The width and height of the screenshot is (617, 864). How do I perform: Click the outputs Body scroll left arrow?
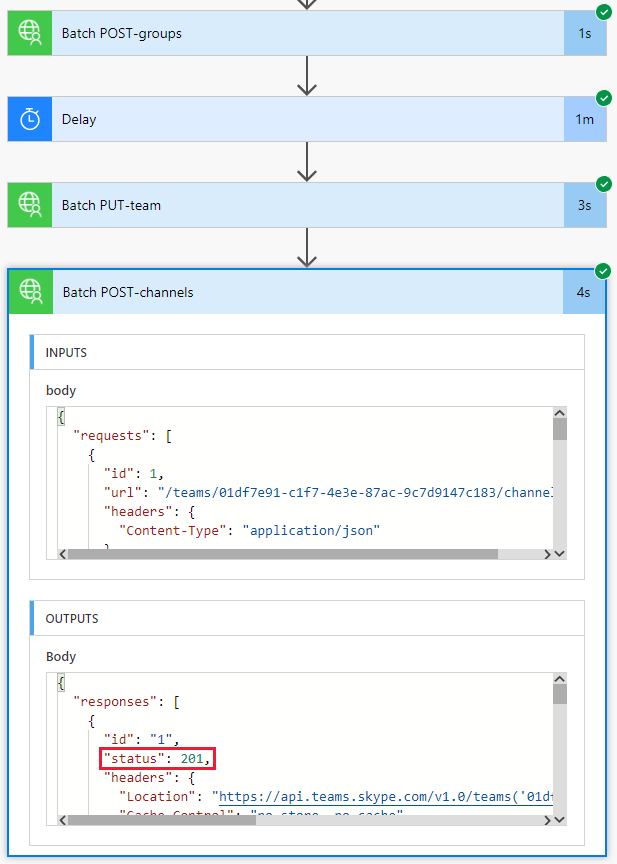(x=62, y=820)
